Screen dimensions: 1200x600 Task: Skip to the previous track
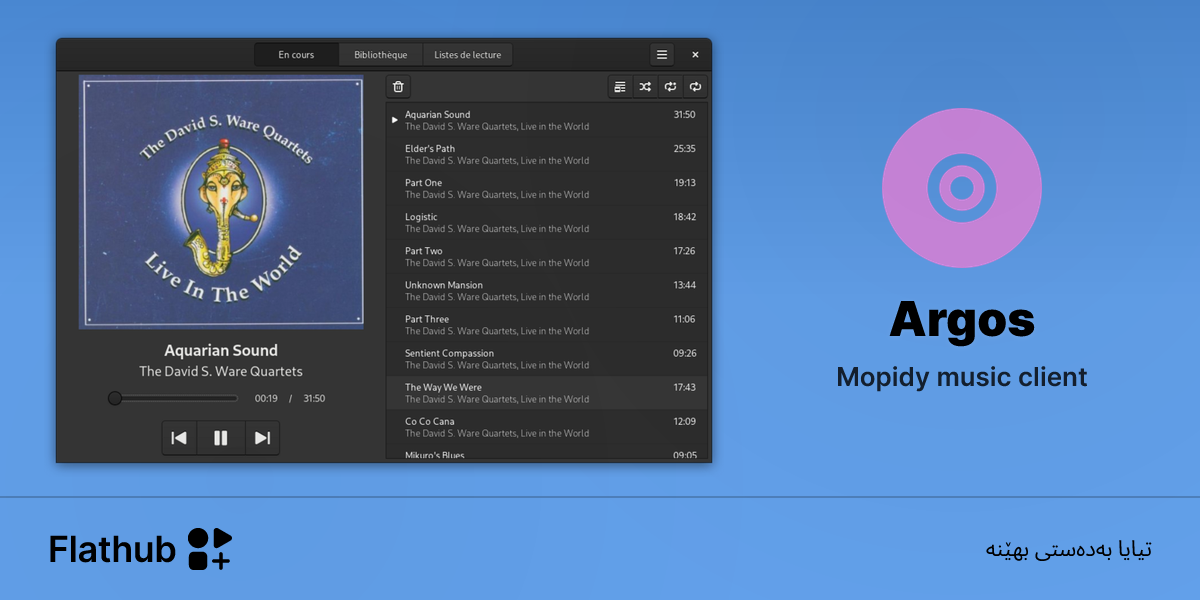179,438
